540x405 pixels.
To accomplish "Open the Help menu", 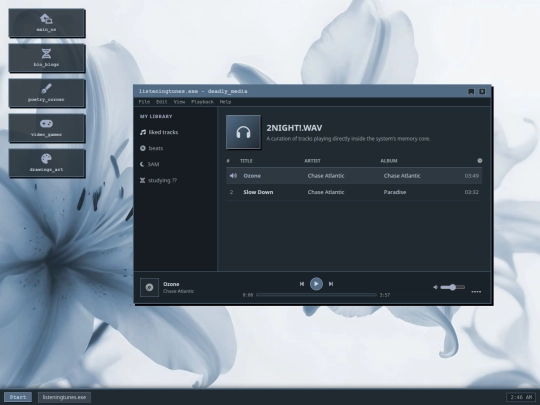I will tap(225, 102).
